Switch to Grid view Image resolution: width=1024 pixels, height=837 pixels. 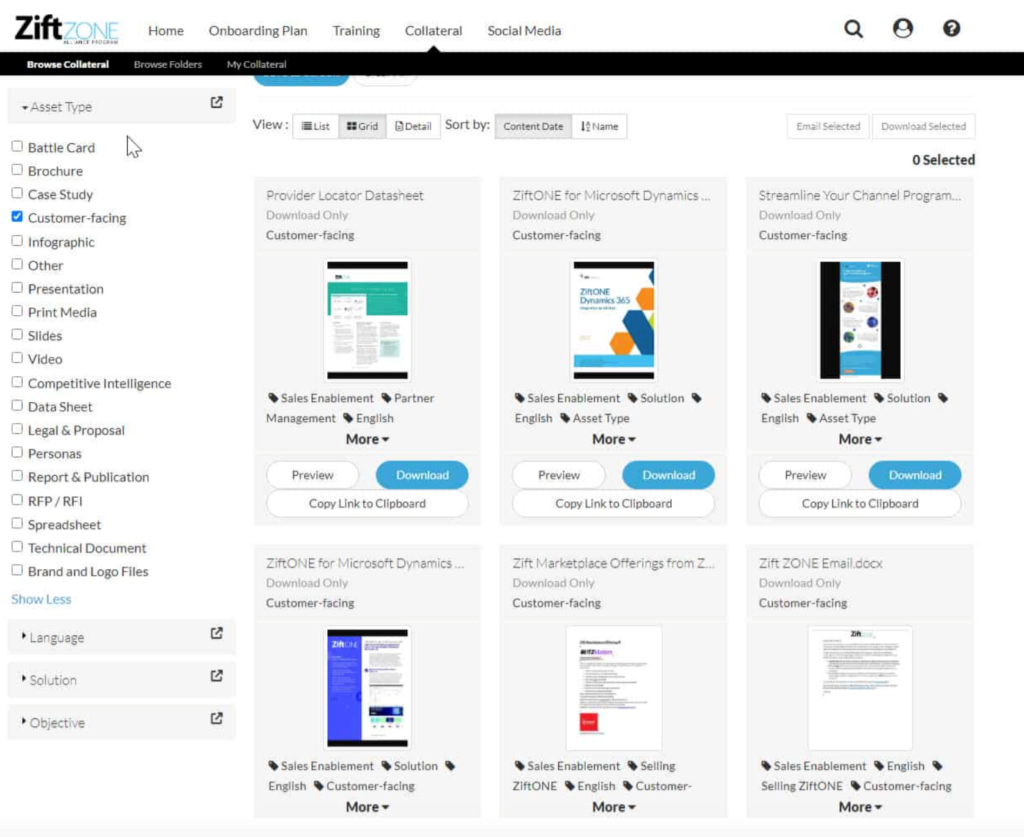point(362,127)
